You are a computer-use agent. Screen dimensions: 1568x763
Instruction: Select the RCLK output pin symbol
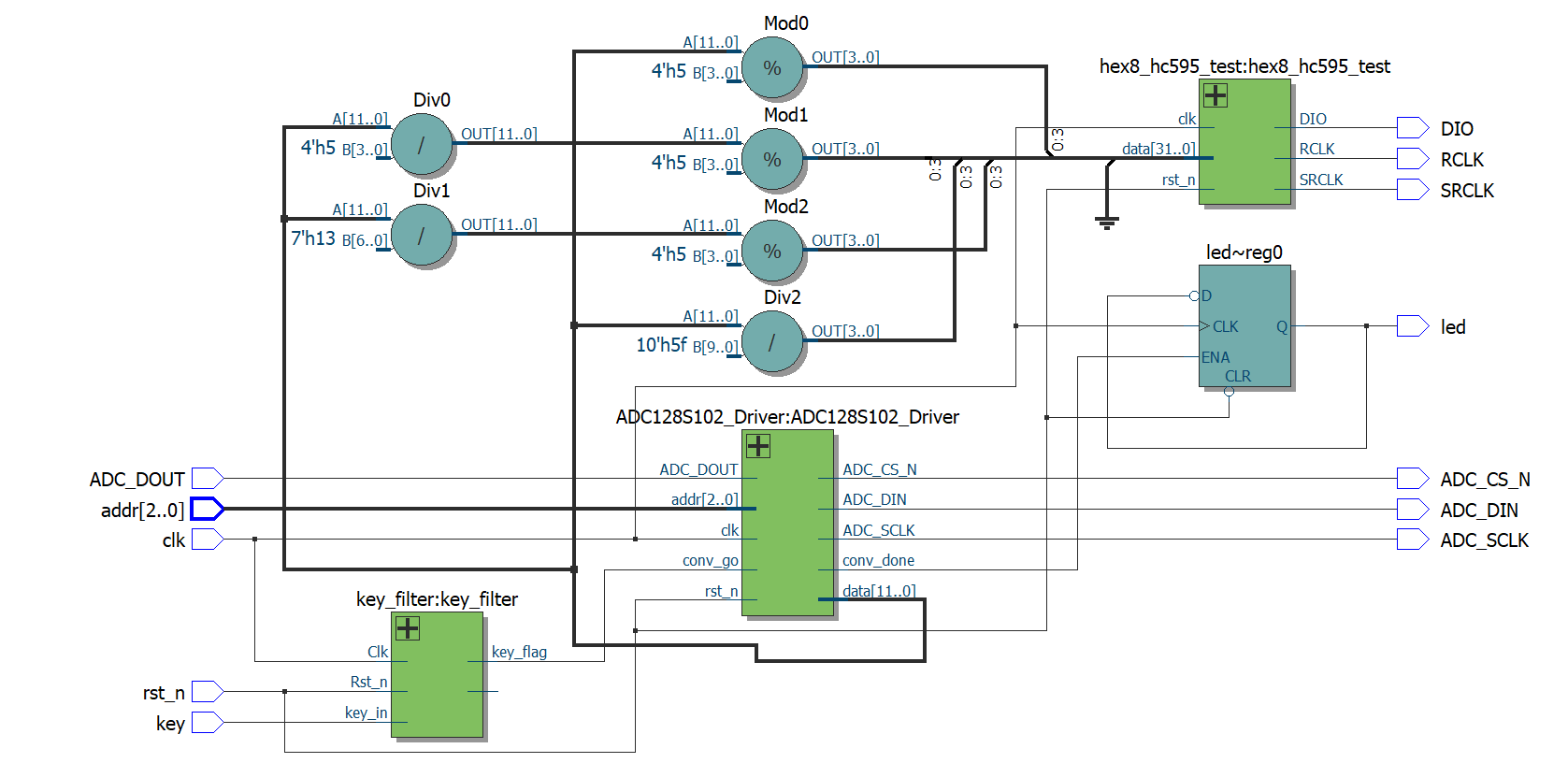pos(1413,159)
